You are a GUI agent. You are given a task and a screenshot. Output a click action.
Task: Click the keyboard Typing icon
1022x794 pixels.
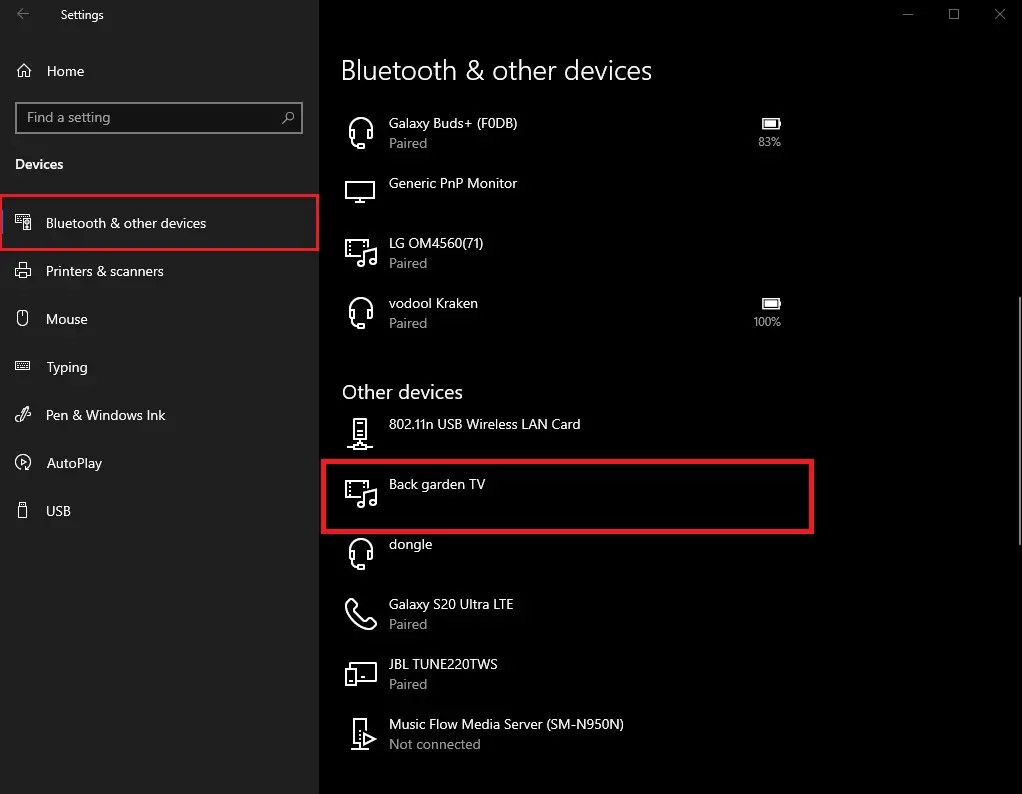pyautogui.click(x=23, y=366)
